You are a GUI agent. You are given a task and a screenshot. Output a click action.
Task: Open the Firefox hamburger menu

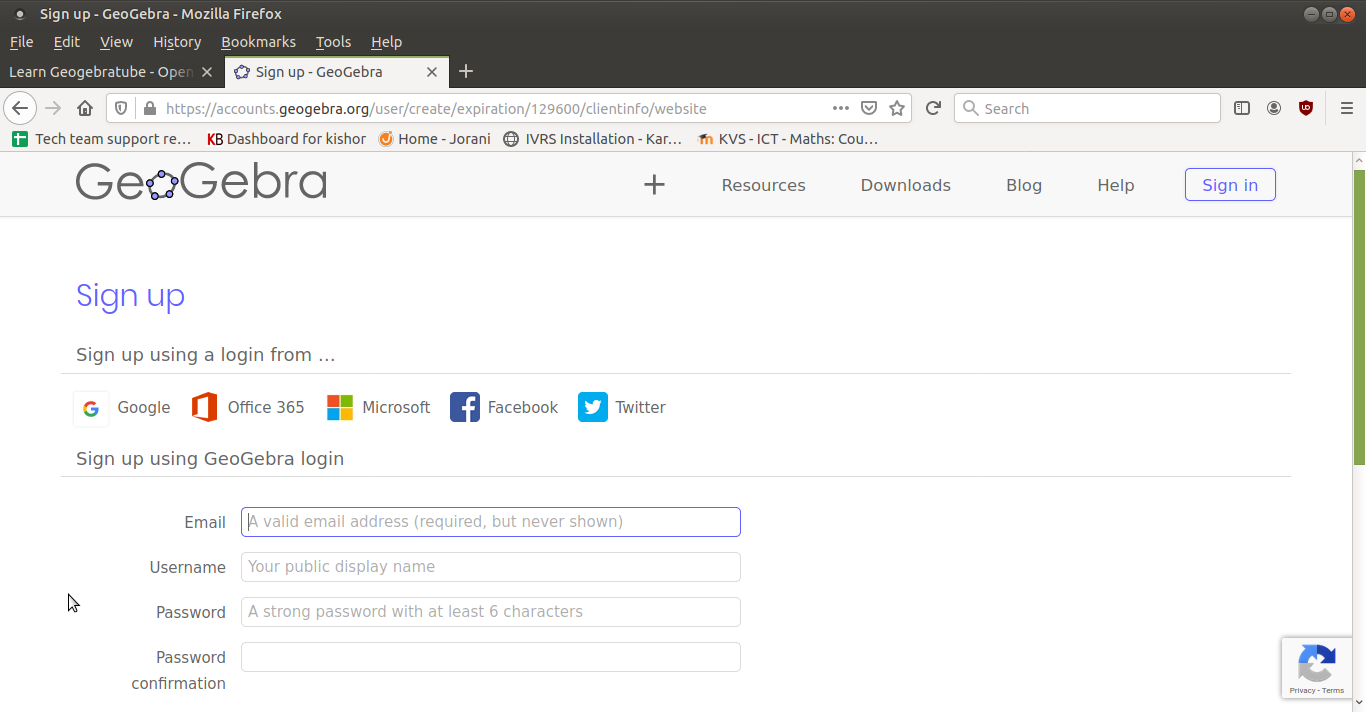point(1346,108)
